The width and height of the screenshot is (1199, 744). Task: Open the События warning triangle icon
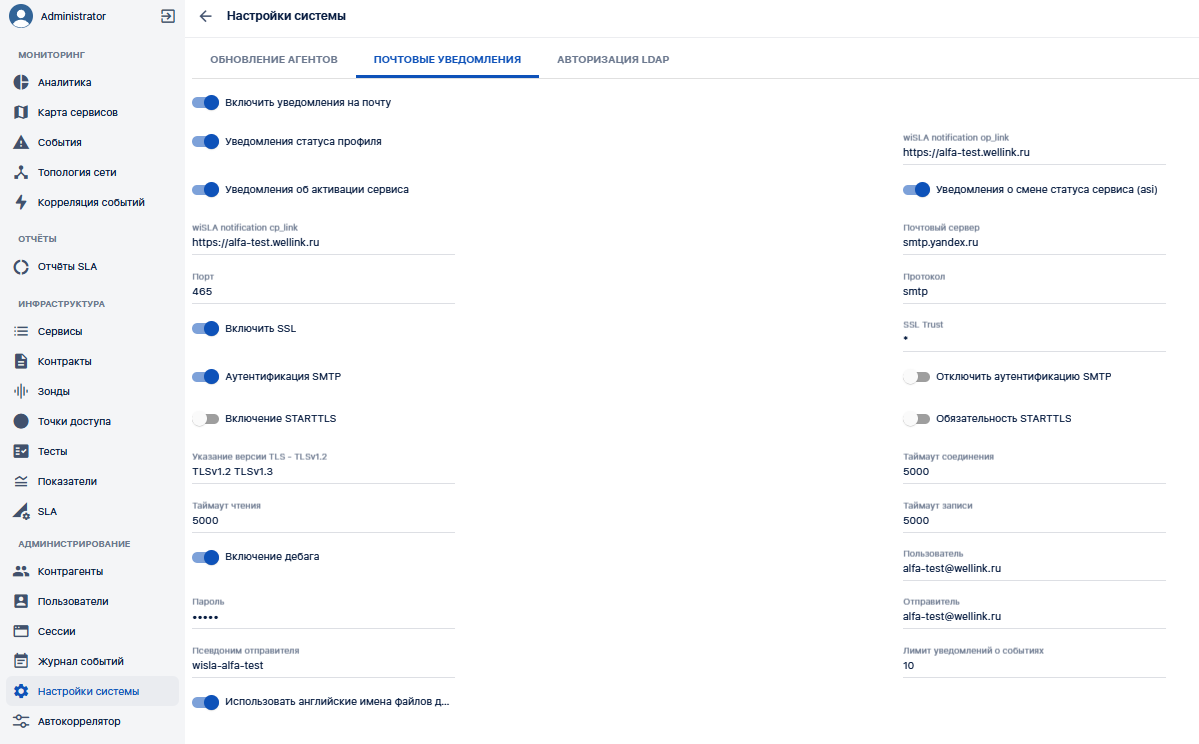tap(21, 142)
